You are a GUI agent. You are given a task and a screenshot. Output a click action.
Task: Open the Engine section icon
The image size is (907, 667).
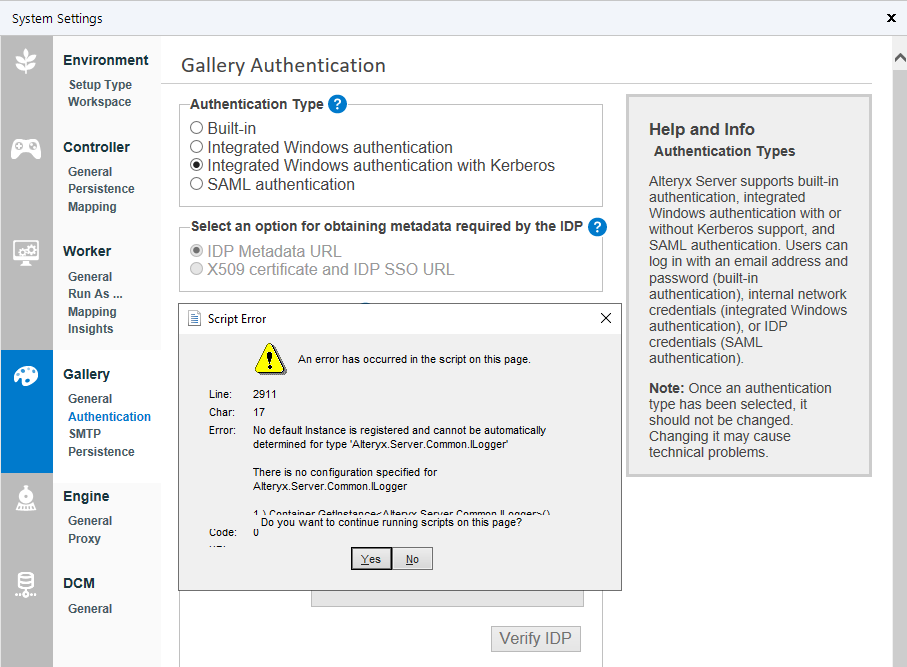click(26, 497)
